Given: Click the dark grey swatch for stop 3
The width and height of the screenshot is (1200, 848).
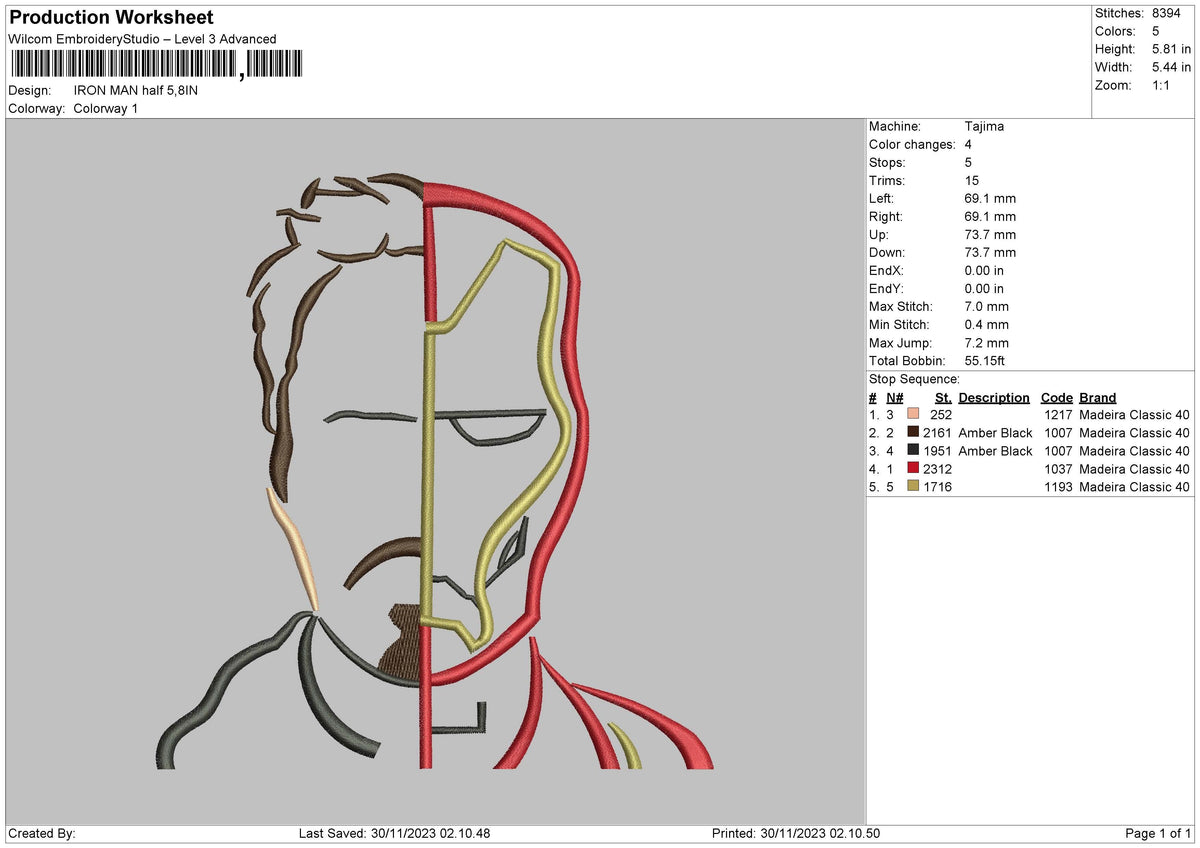Looking at the screenshot, I should [913, 450].
